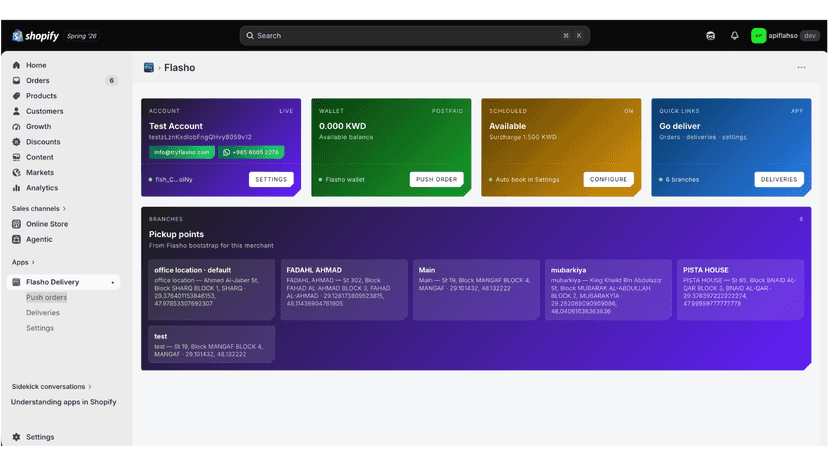828x466 pixels.
Task: Click the PUSH ORDER button
Action: (x=437, y=179)
